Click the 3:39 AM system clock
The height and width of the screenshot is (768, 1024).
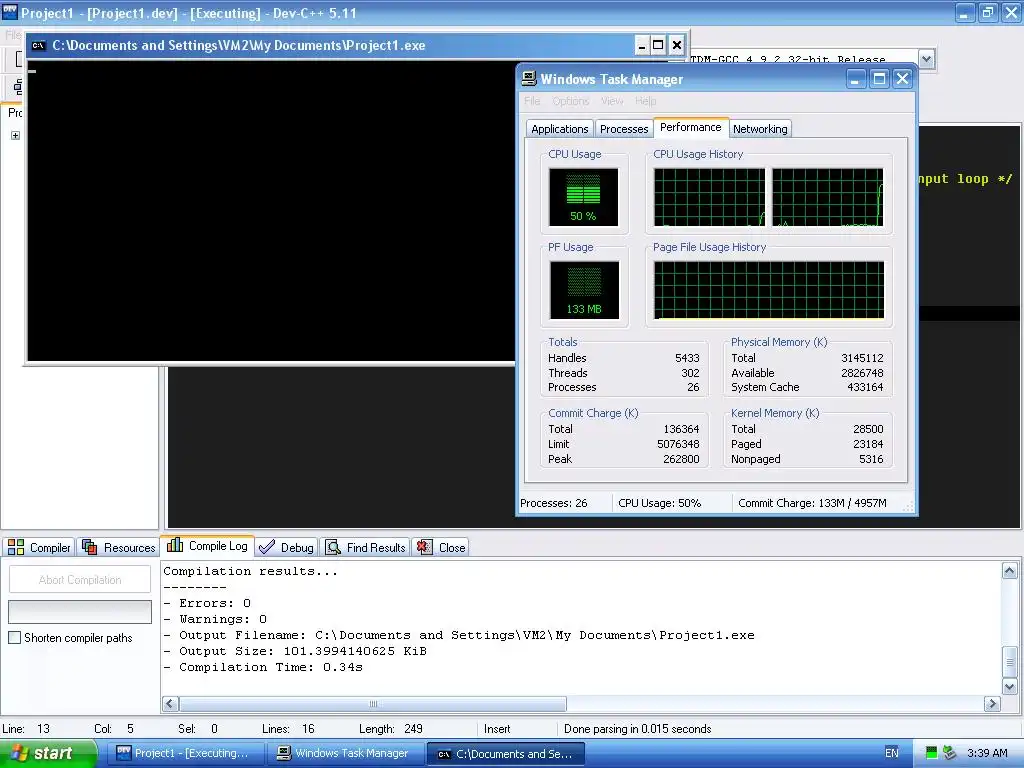pos(987,753)
